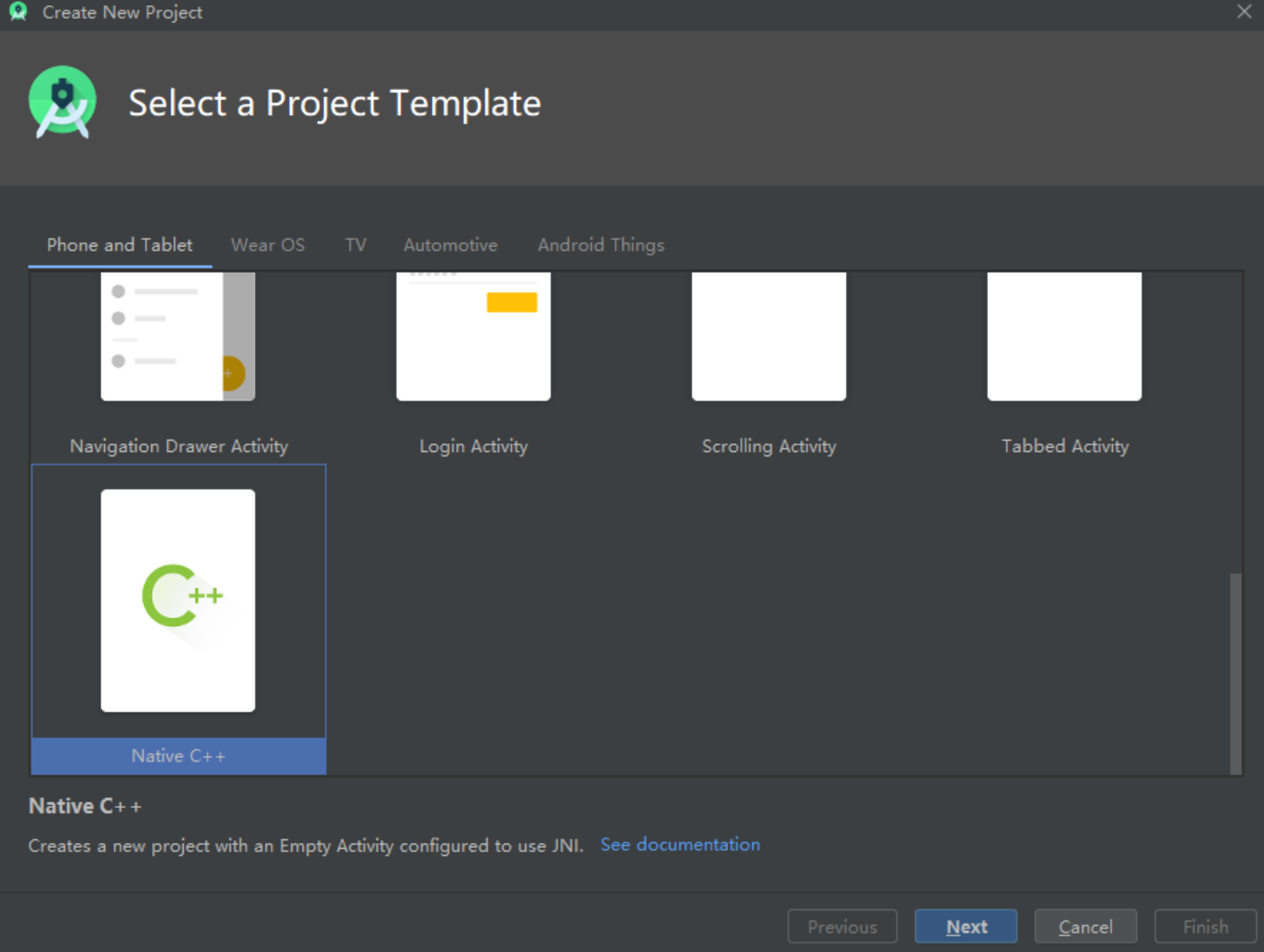Choose the Tabbed Activity template preview

(1064, 337)
